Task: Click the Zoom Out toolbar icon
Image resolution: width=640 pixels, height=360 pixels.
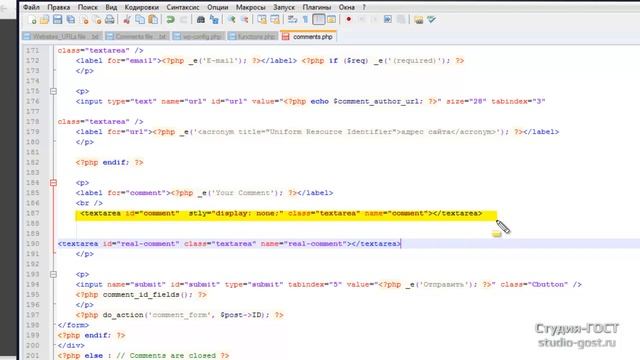Action: coord(244,20)
